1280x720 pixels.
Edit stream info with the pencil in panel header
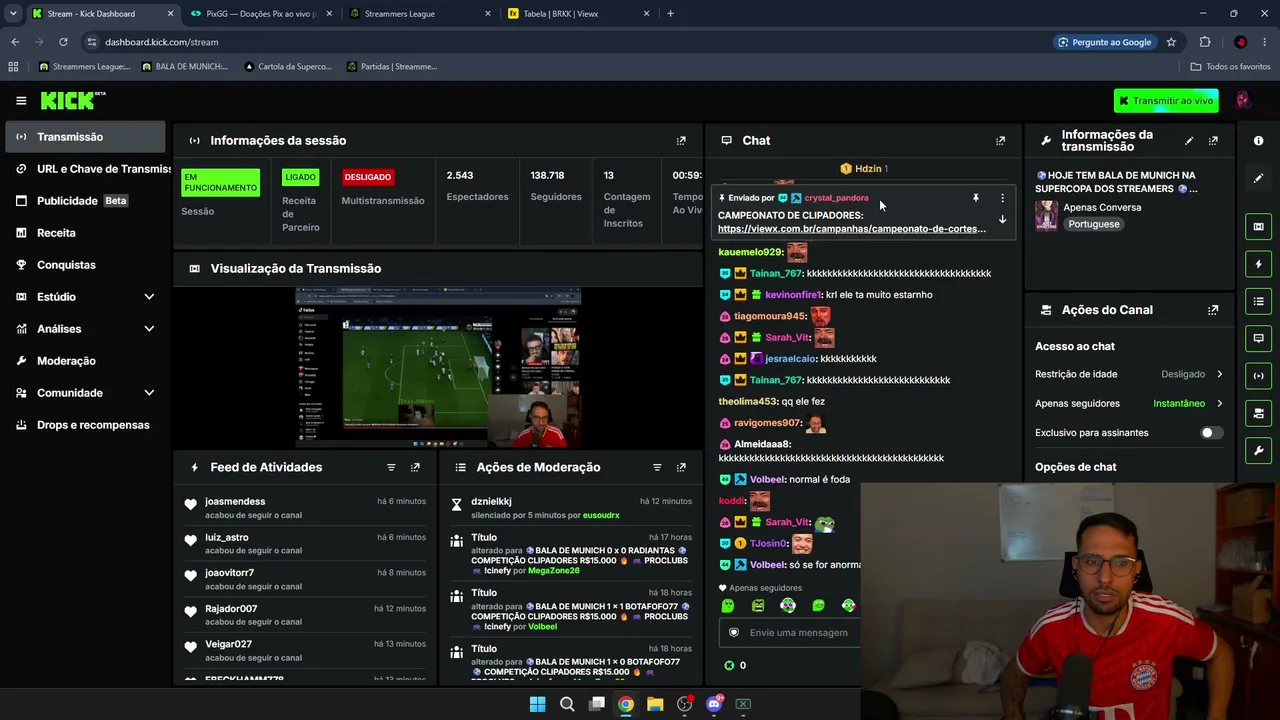click(1189, 141)
